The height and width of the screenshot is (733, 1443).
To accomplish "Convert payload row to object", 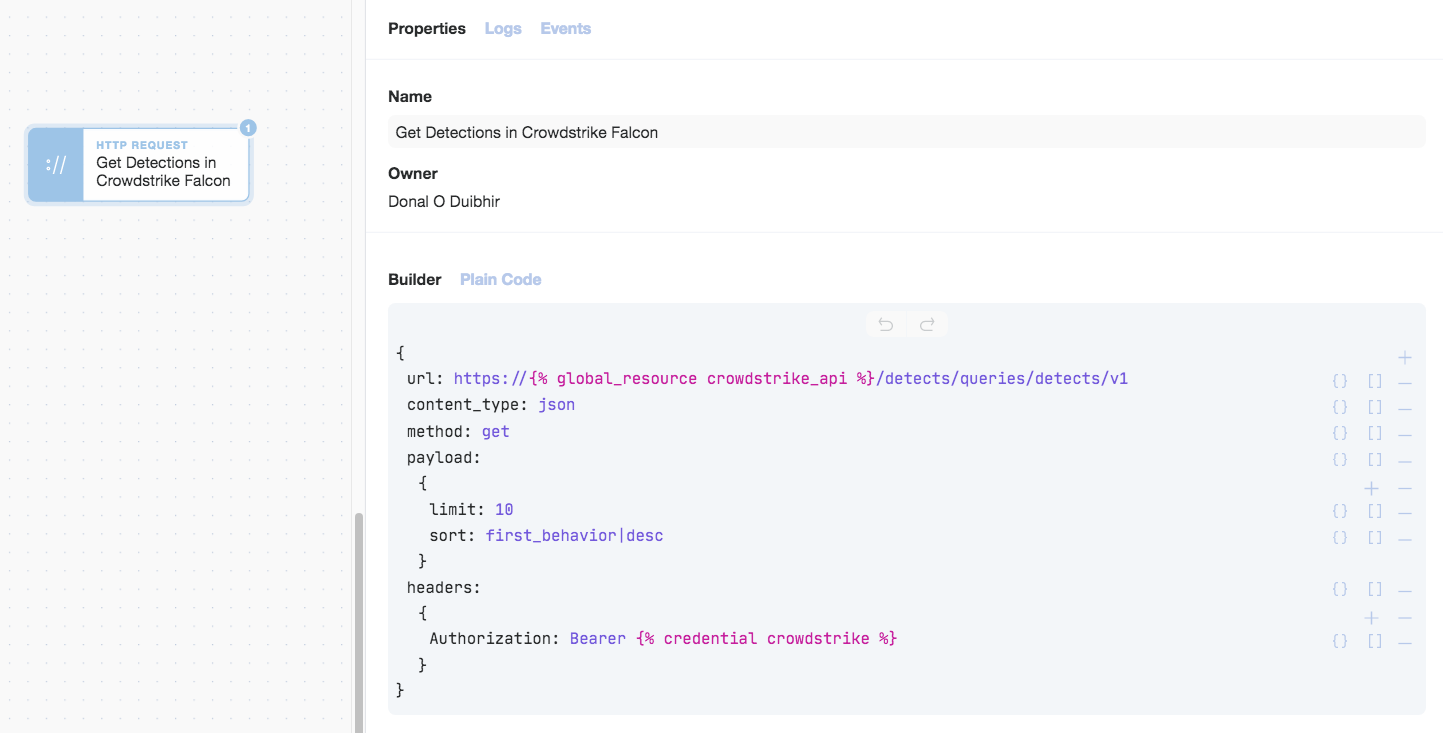I will tap(1340, 459).
